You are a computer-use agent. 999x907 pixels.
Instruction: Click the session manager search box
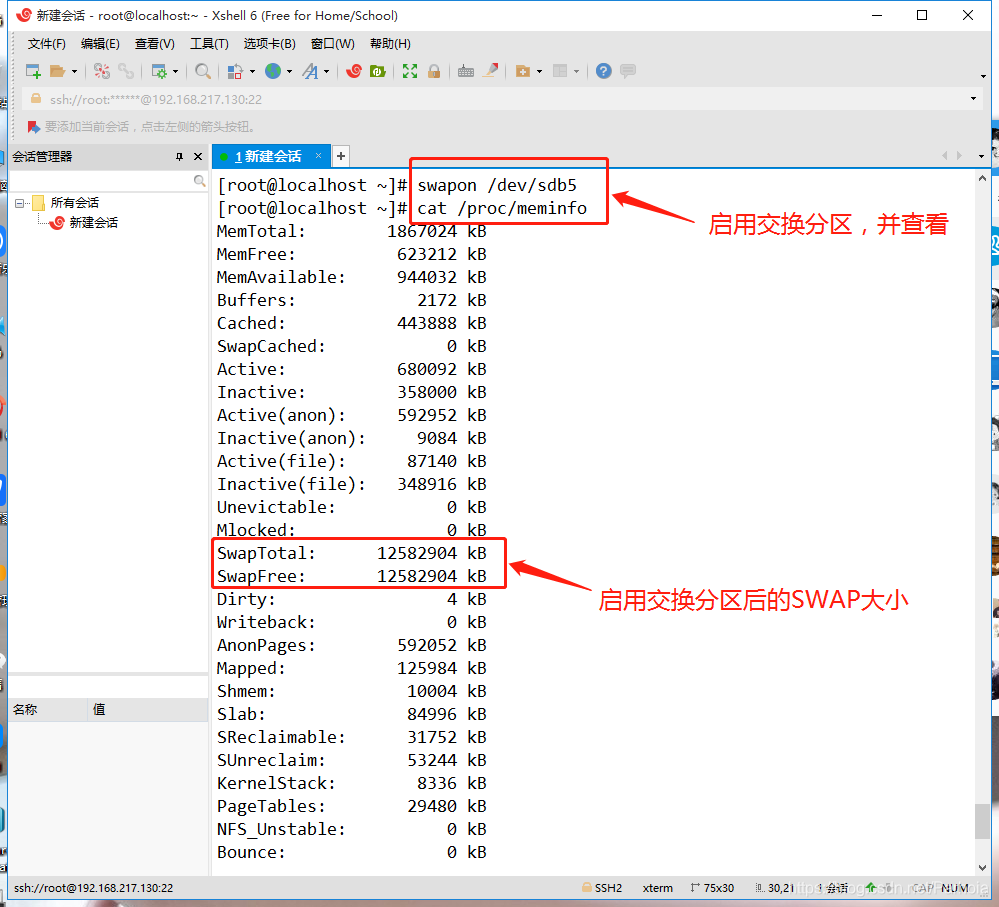[102, 182]
